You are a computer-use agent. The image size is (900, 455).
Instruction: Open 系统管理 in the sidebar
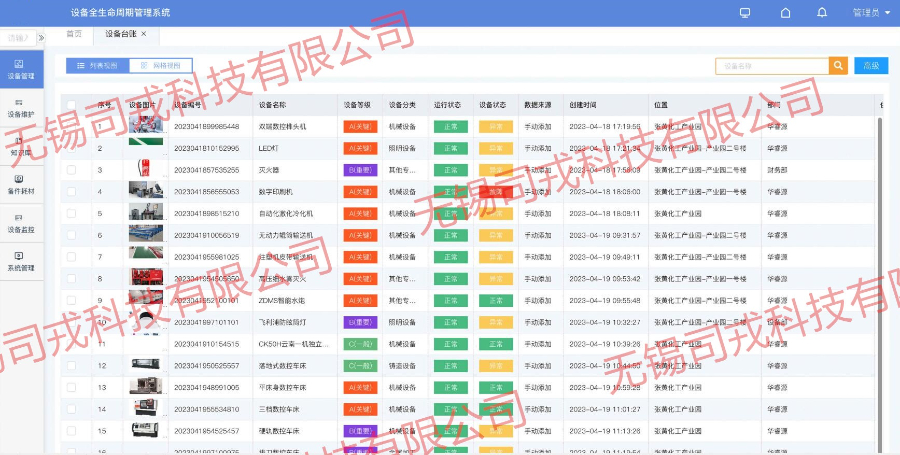[x=20, y=261]
